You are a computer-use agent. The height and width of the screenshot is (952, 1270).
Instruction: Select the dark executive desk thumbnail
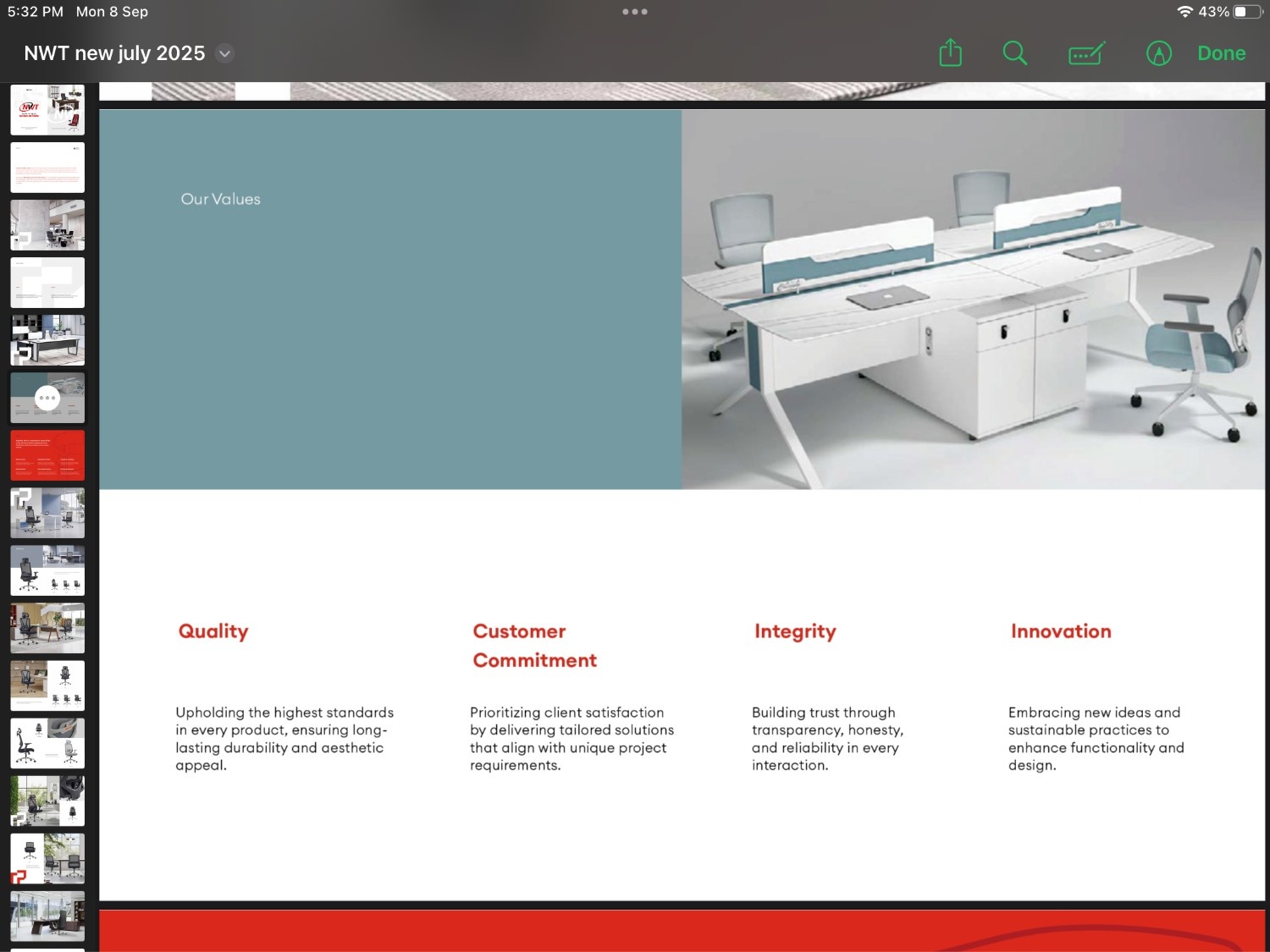pyautogui.click(x=47, y=916)
